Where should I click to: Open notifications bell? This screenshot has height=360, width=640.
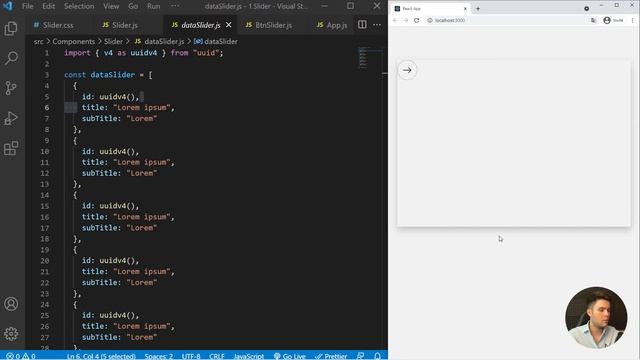click(x=377, y=356)
